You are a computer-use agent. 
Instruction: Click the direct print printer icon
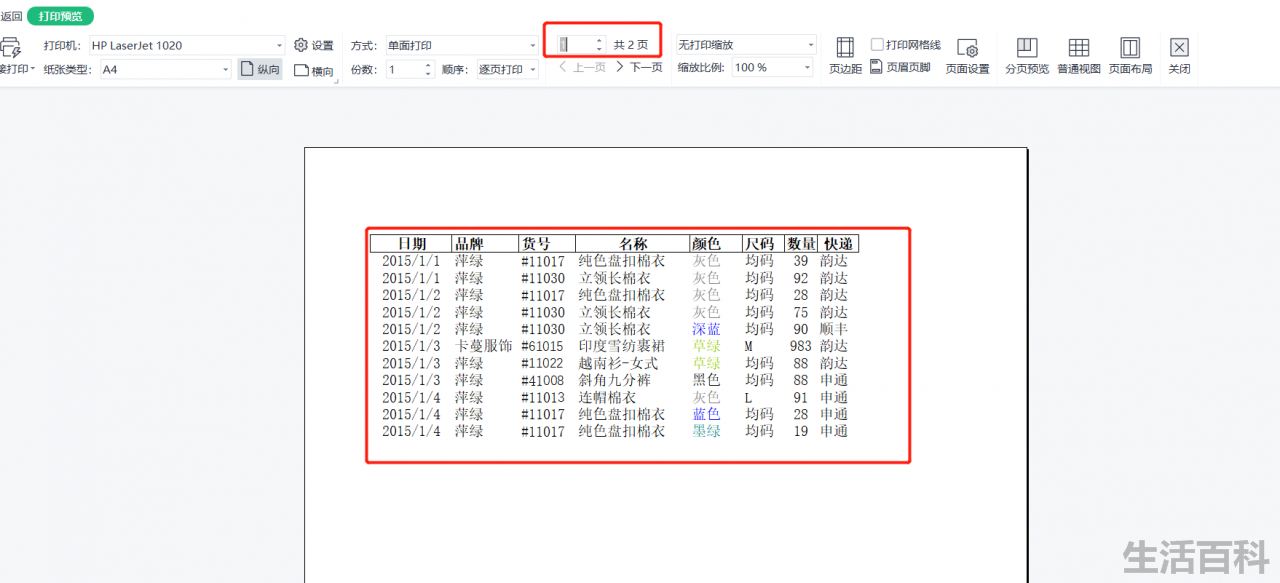[10, 46]
